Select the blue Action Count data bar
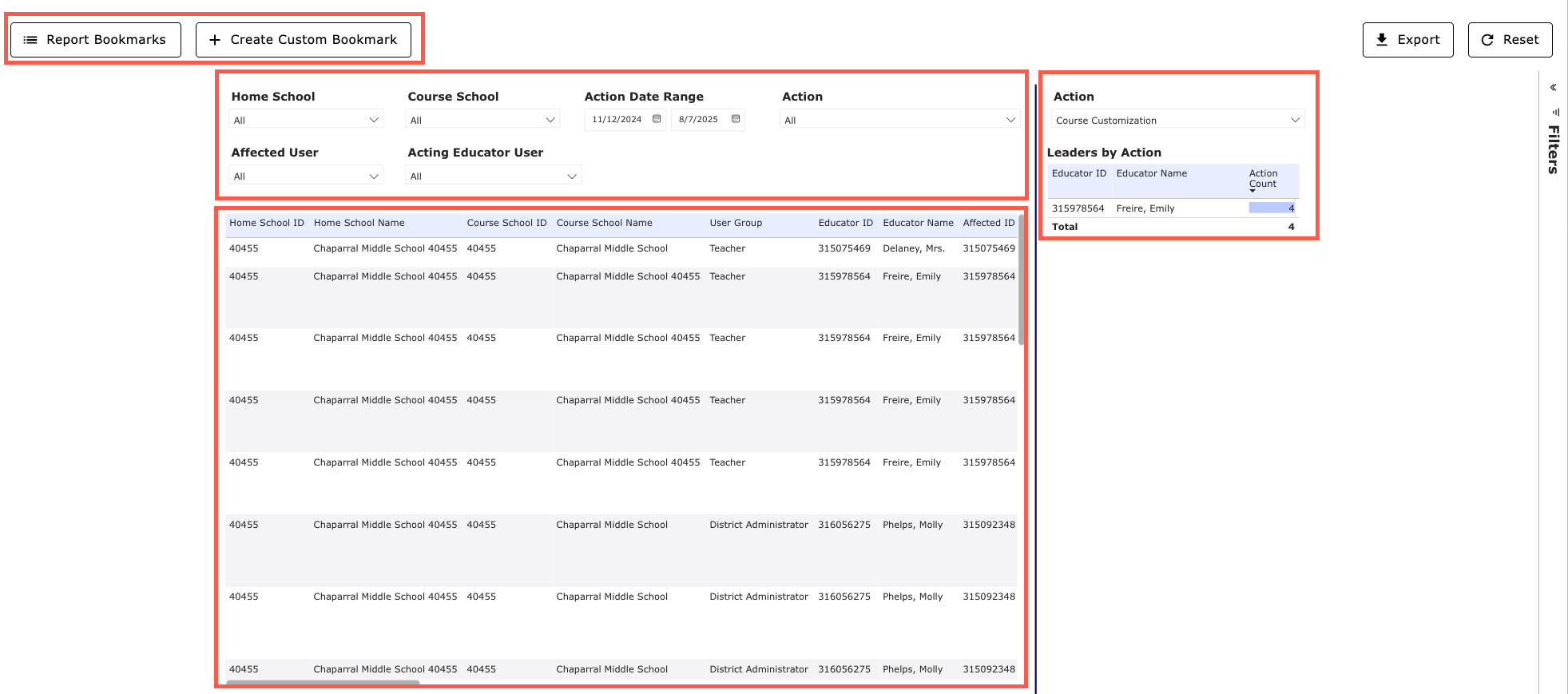This screenshot has width=1568, height=694. 1271,208
